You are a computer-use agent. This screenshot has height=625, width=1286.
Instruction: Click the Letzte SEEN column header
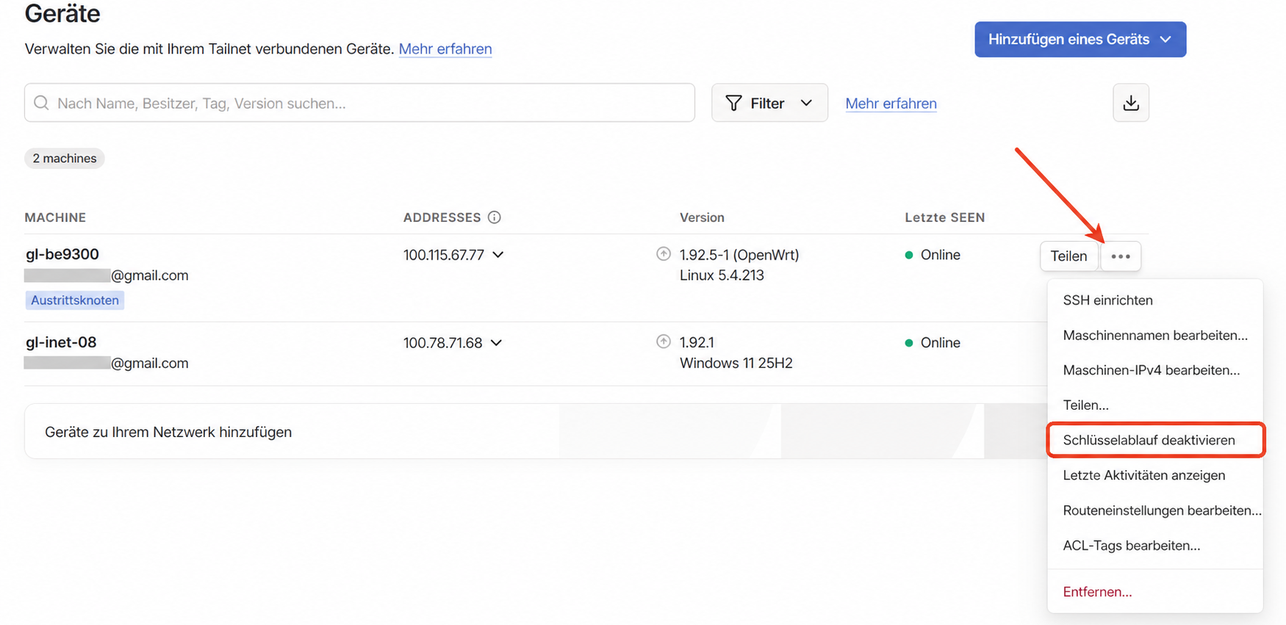[x=945, y=217]
